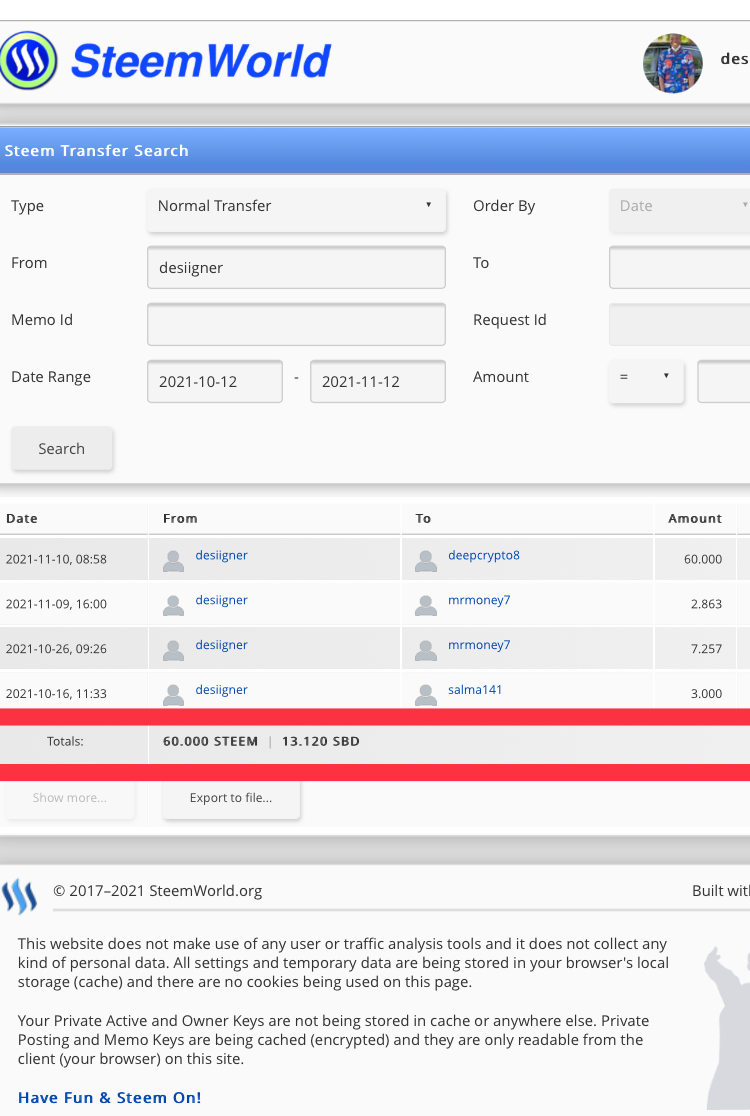750x1116 pixels.
Task: Select the end date 2021-11-12 field
Action: pos(378,381)
